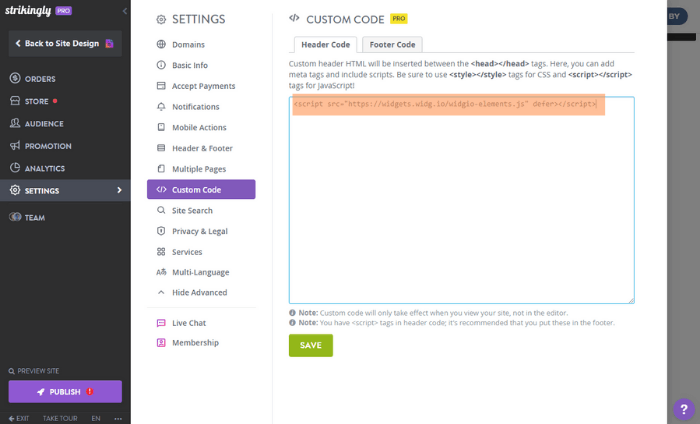Image resolution: width=700 pixels, height=424 pixels.
Task: Click the Exit link
Action: point(19,419)
